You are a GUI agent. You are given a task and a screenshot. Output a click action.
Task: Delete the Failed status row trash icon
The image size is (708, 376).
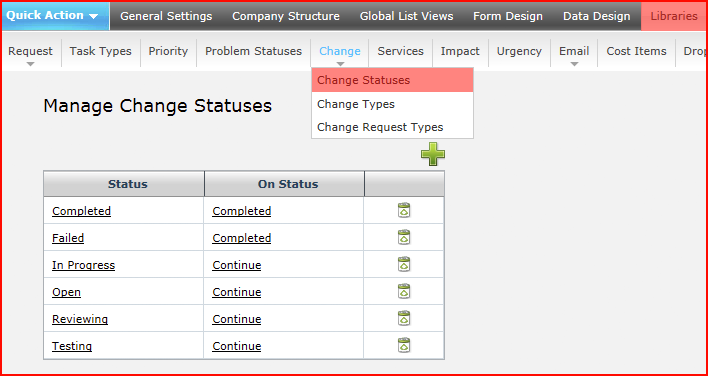[x=404, y=237]
